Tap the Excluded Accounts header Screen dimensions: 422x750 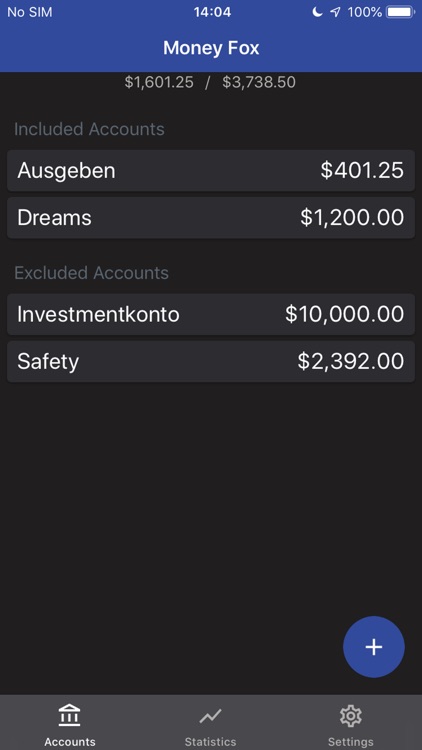pyautogui.click(x=91, y=273)
